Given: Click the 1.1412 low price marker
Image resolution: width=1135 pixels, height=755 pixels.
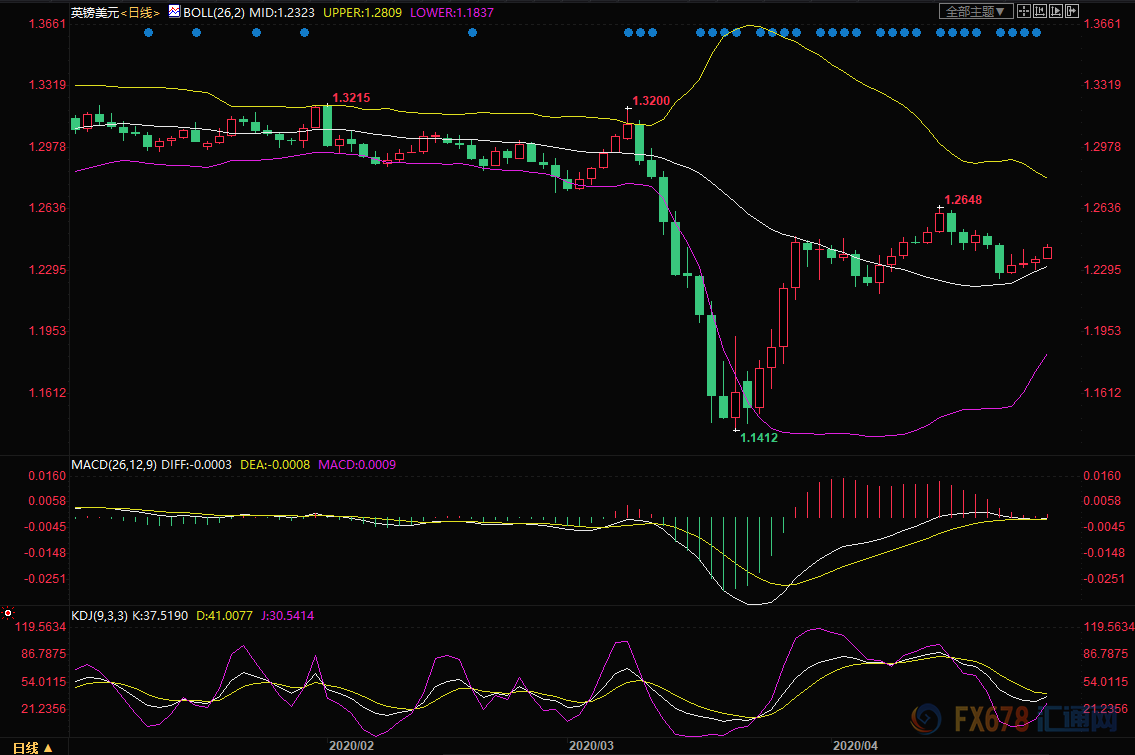Looking at the screenshot, I should (758, 437).
